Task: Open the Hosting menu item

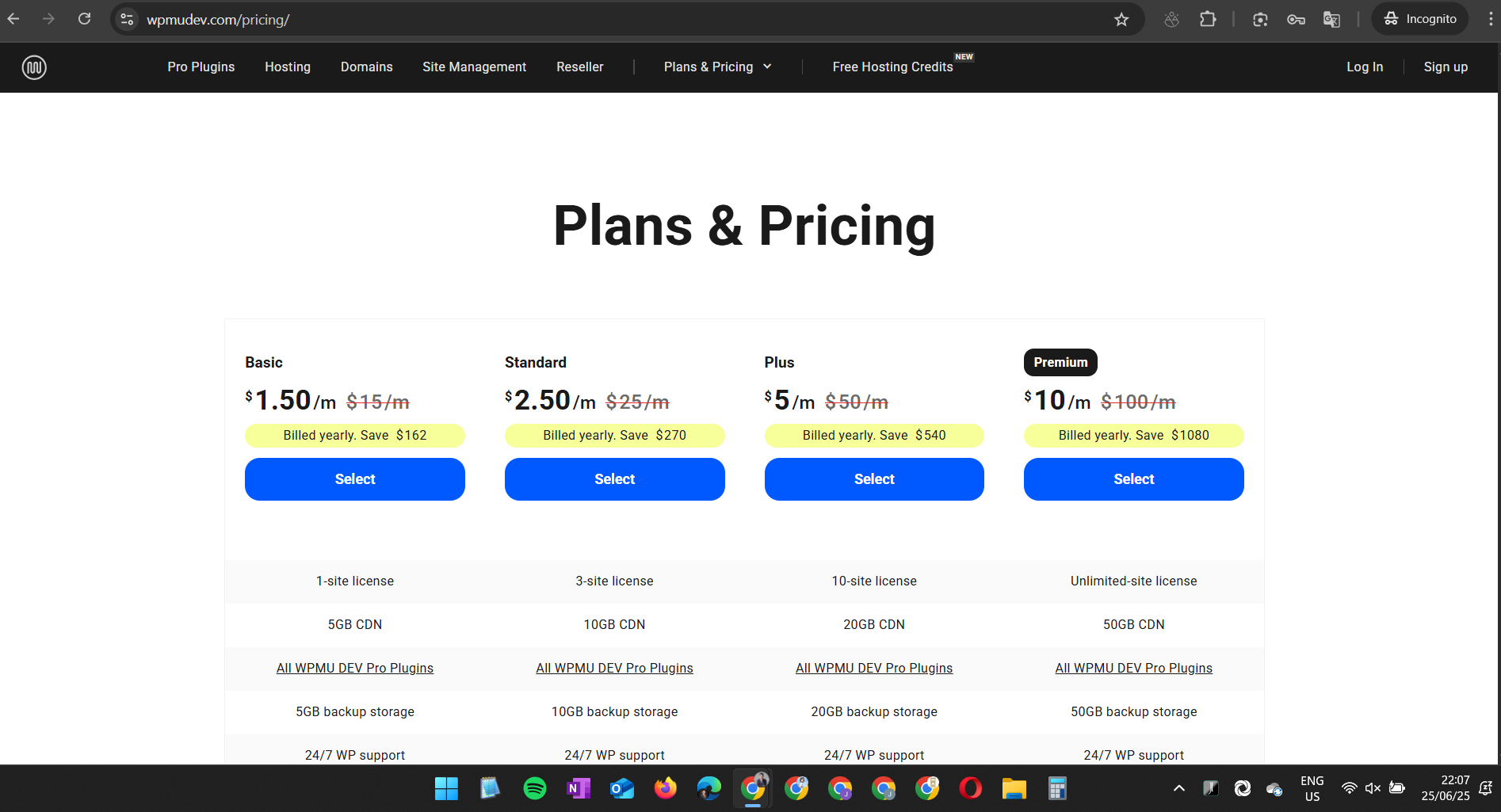Action: click(x=288, y=67)
